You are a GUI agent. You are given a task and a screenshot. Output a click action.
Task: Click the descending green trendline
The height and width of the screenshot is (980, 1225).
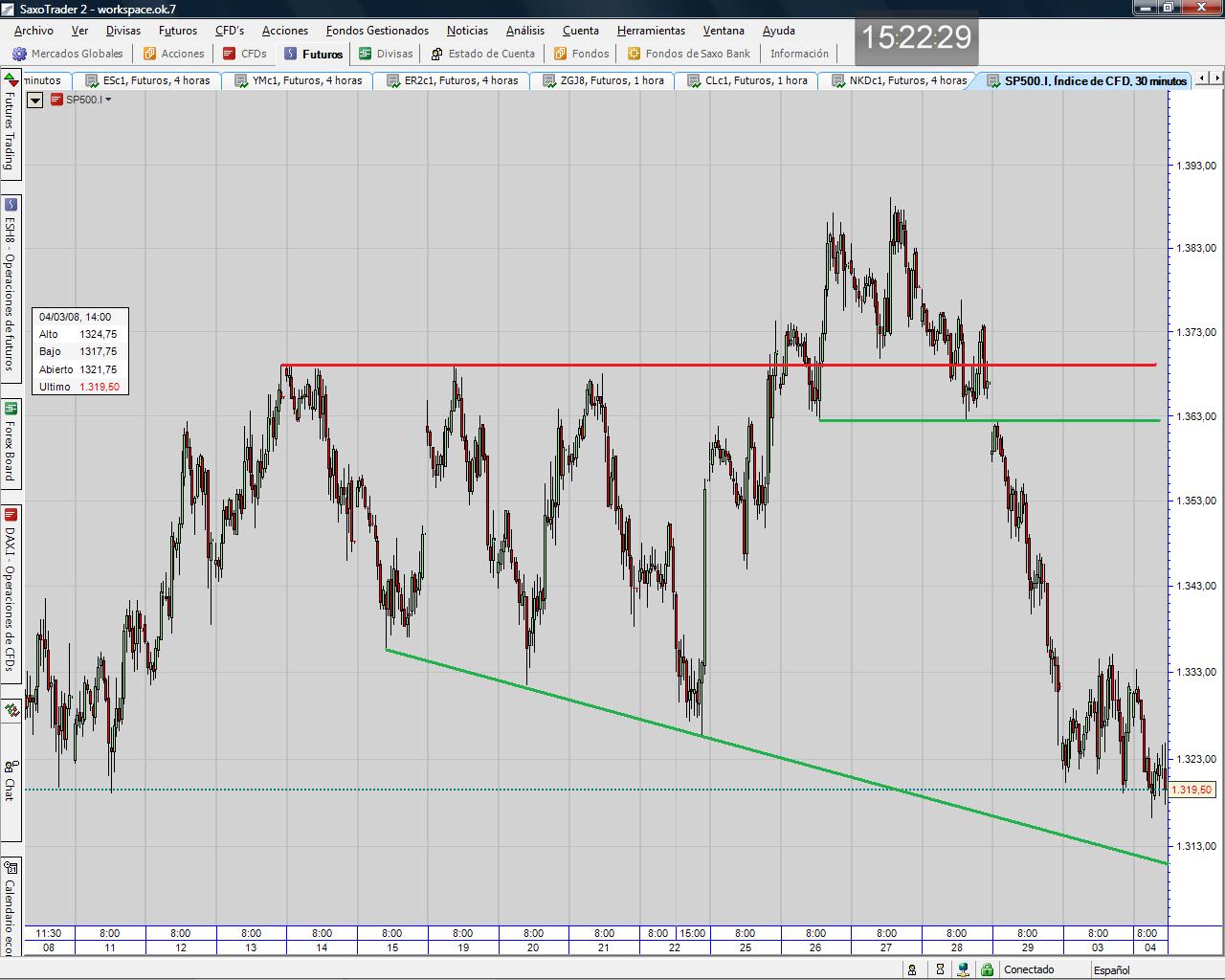click(x=776, y=757)
